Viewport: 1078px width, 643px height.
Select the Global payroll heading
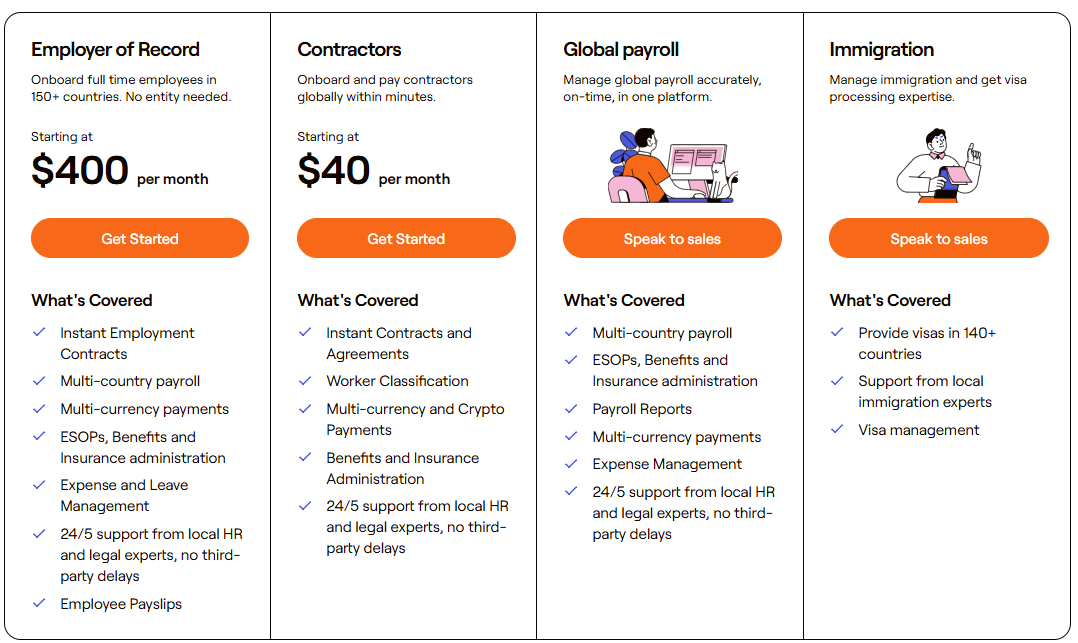point(620,49)
